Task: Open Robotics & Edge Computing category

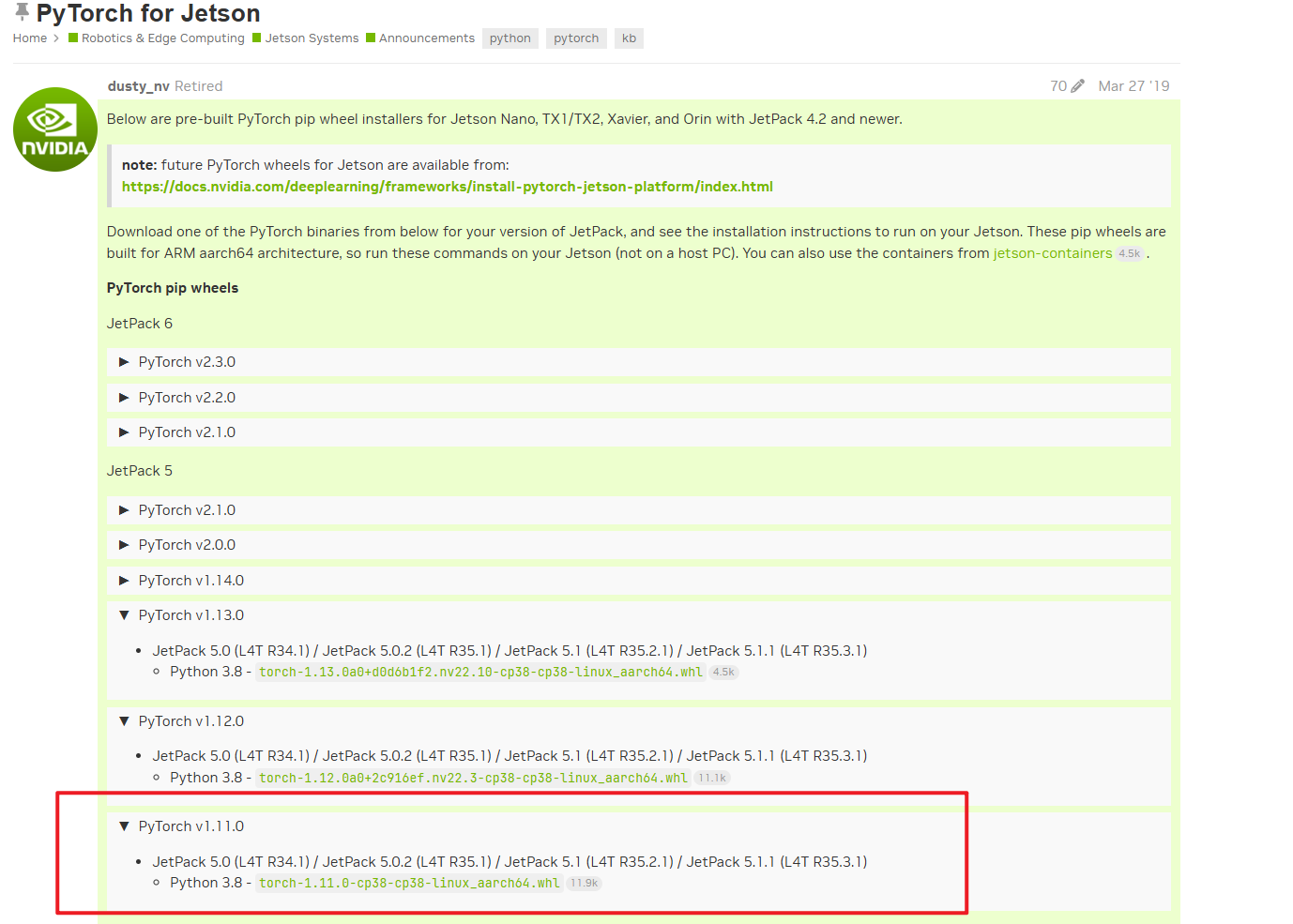Action: (x=163, y=38)
